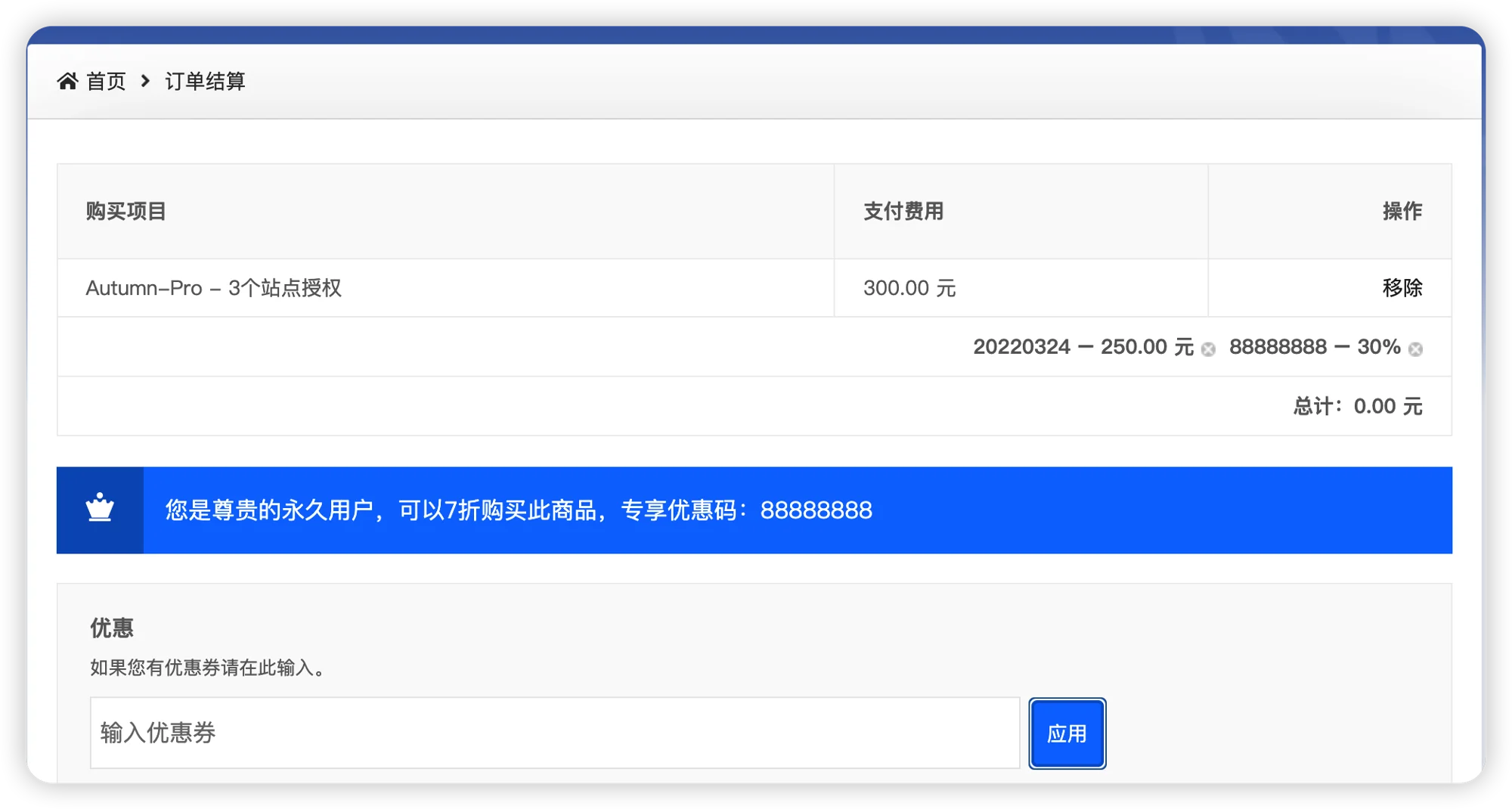Click the breadcrumb chevron arrow
Viewport: 1512px width, 809px height.
[x=145, y=81]
